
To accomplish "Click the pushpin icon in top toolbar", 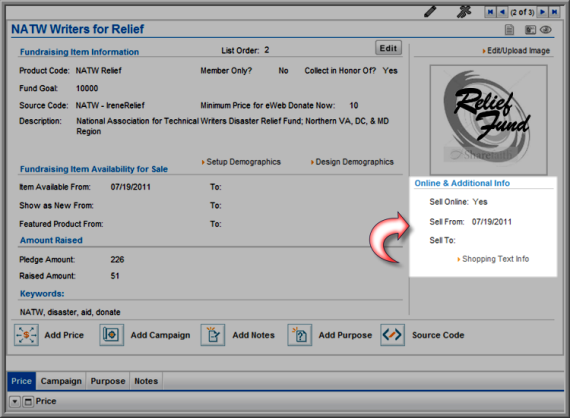I will (464, 12).
